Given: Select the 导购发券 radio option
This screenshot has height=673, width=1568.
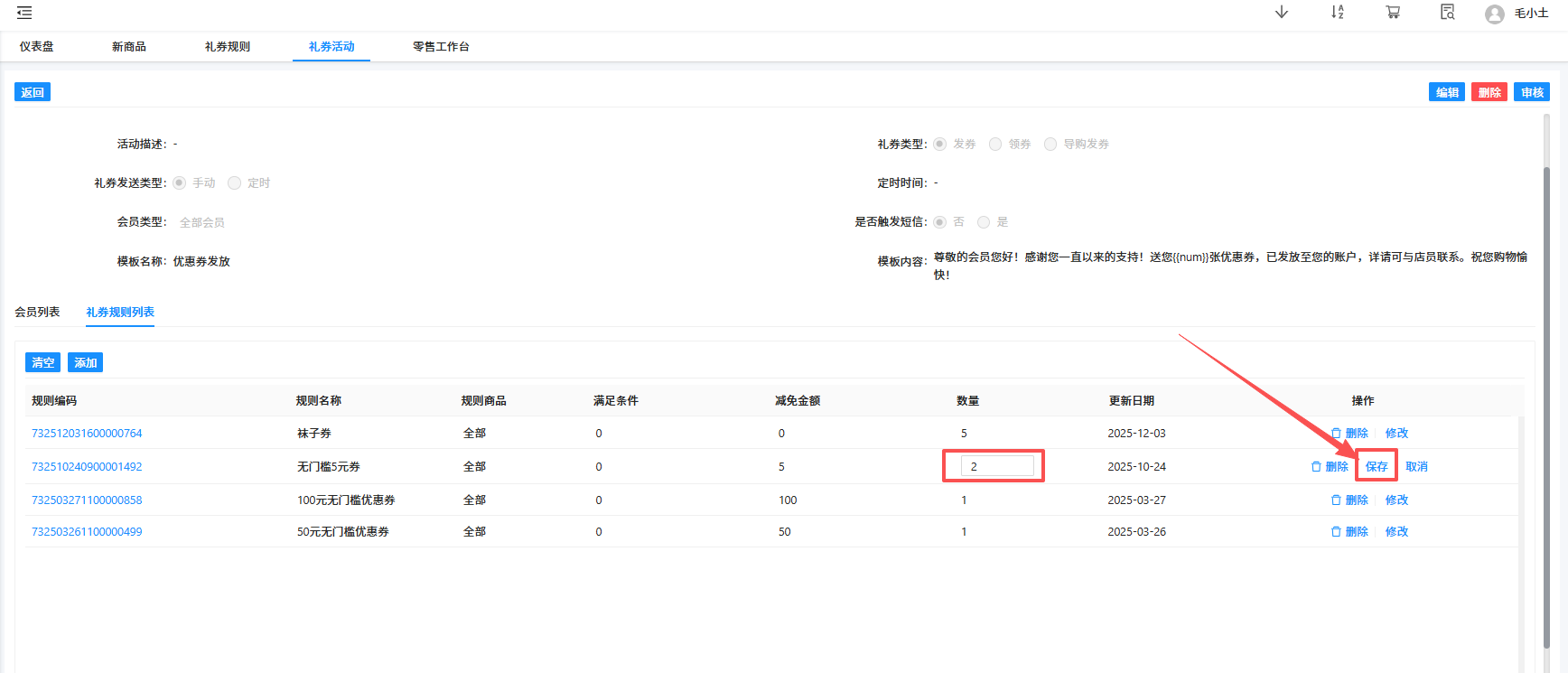Looking at the screenshot, I should tap(1050, 144).
